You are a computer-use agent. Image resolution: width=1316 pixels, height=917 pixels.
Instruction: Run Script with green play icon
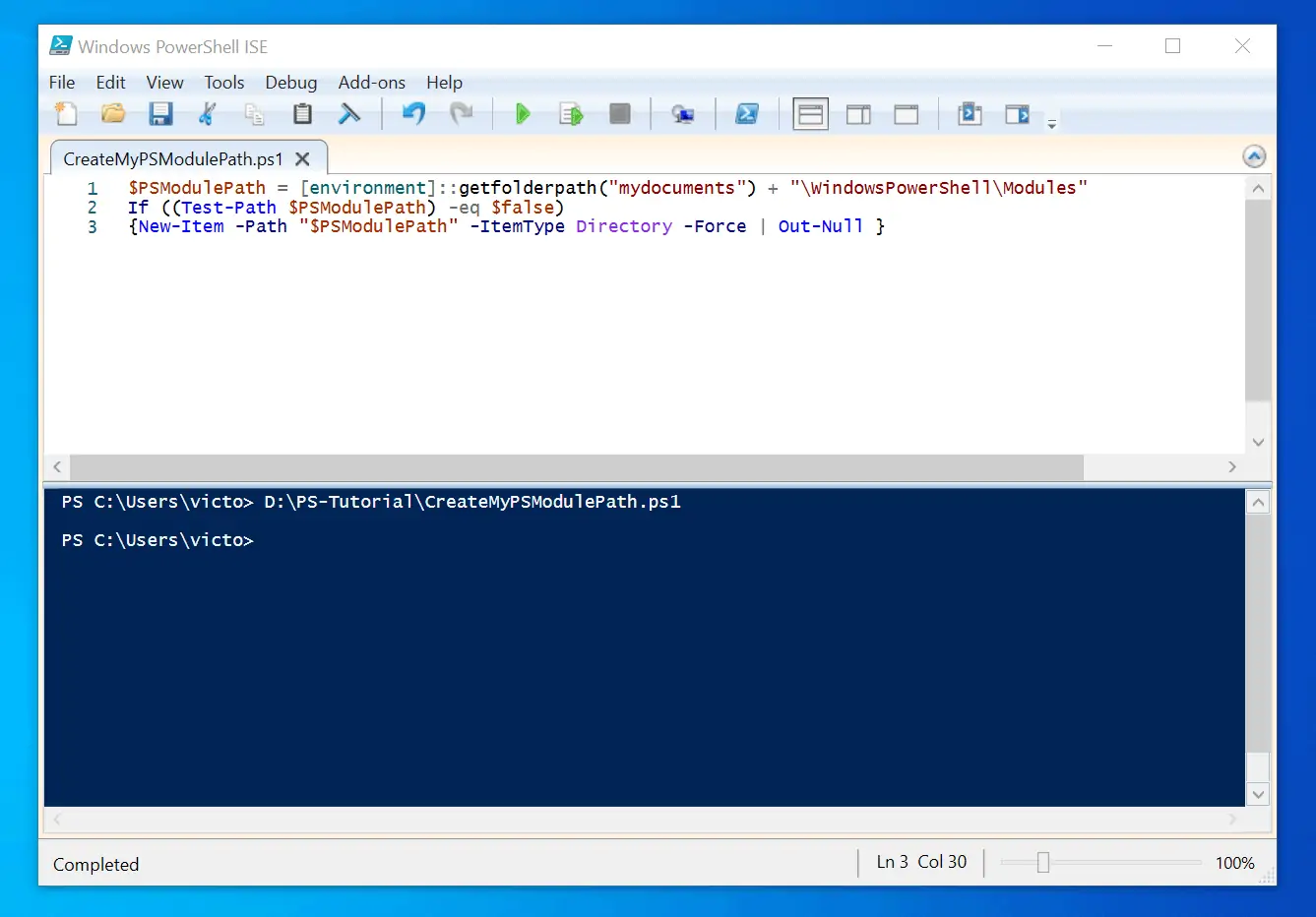(x=523, y=114)
